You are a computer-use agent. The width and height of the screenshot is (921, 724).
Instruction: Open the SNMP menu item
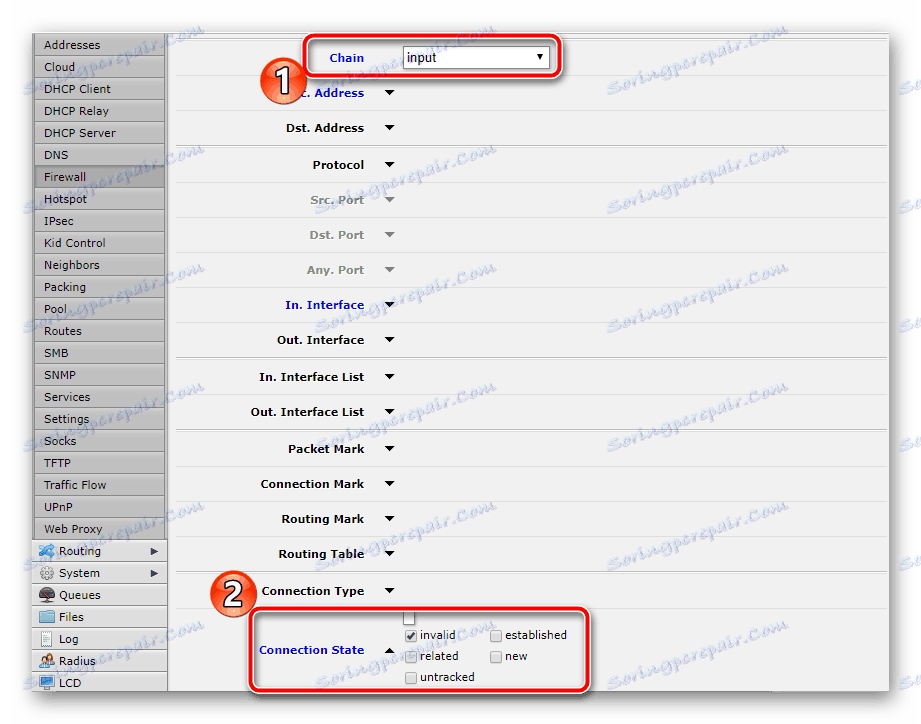pos(99,375)
